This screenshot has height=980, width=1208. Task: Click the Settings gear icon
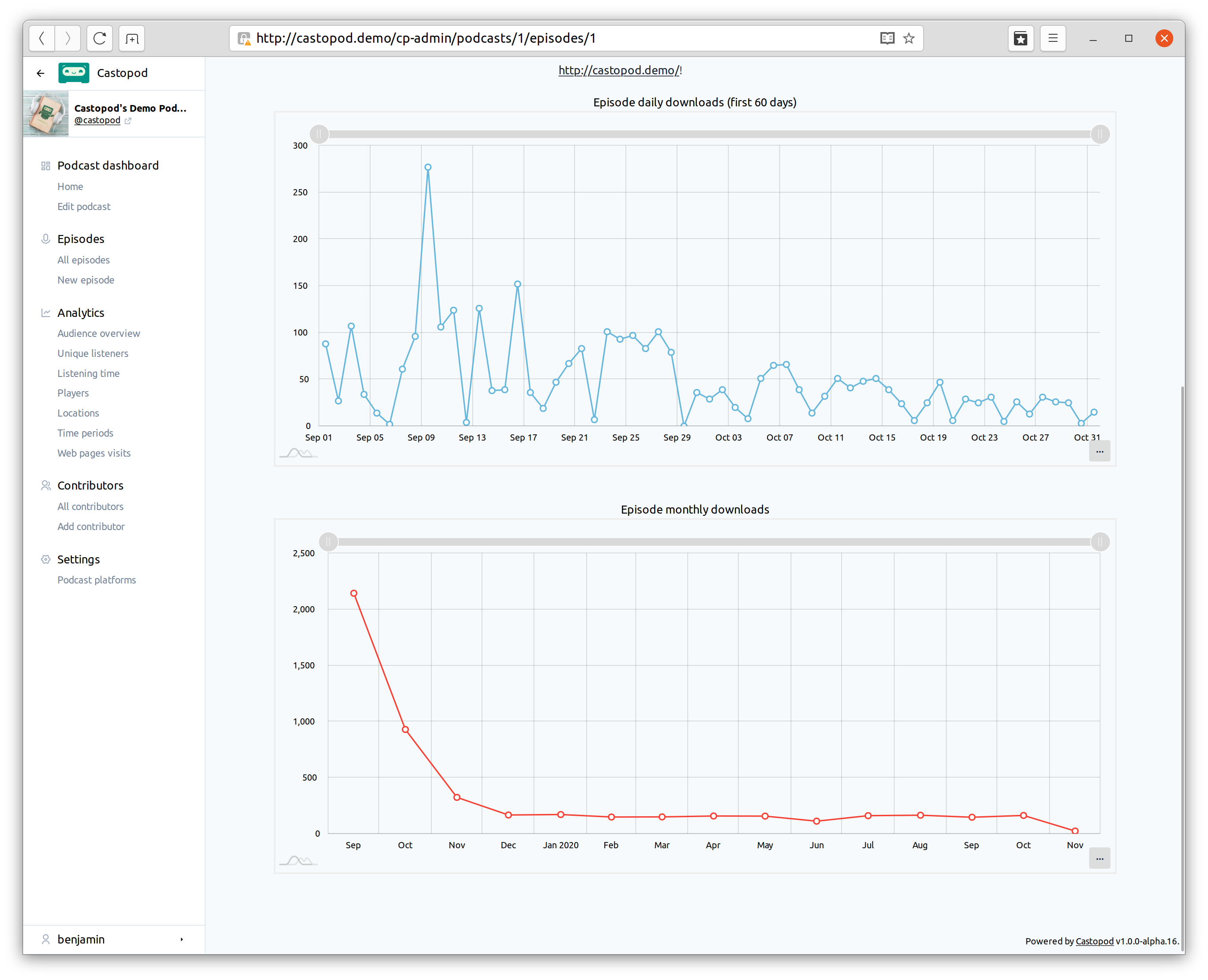(46, 559)
